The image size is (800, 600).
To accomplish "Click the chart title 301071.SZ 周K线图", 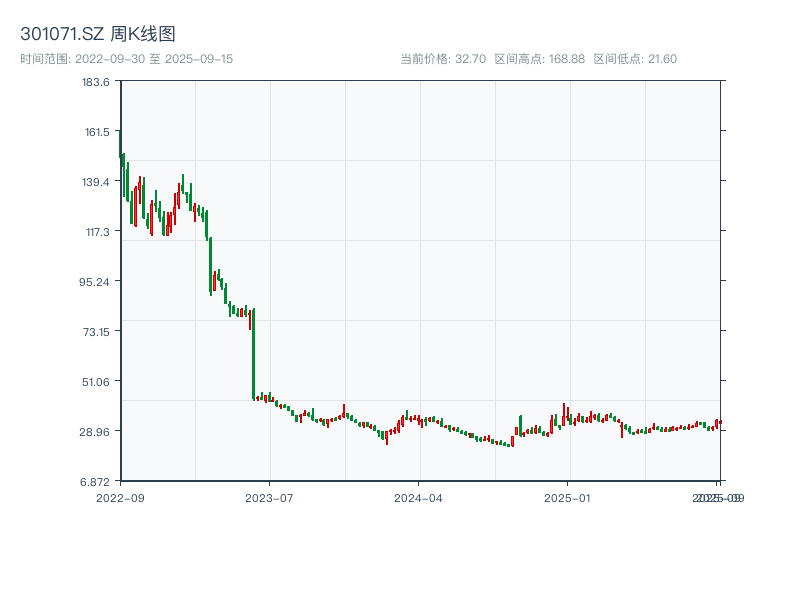I will [x=100, y=31].
